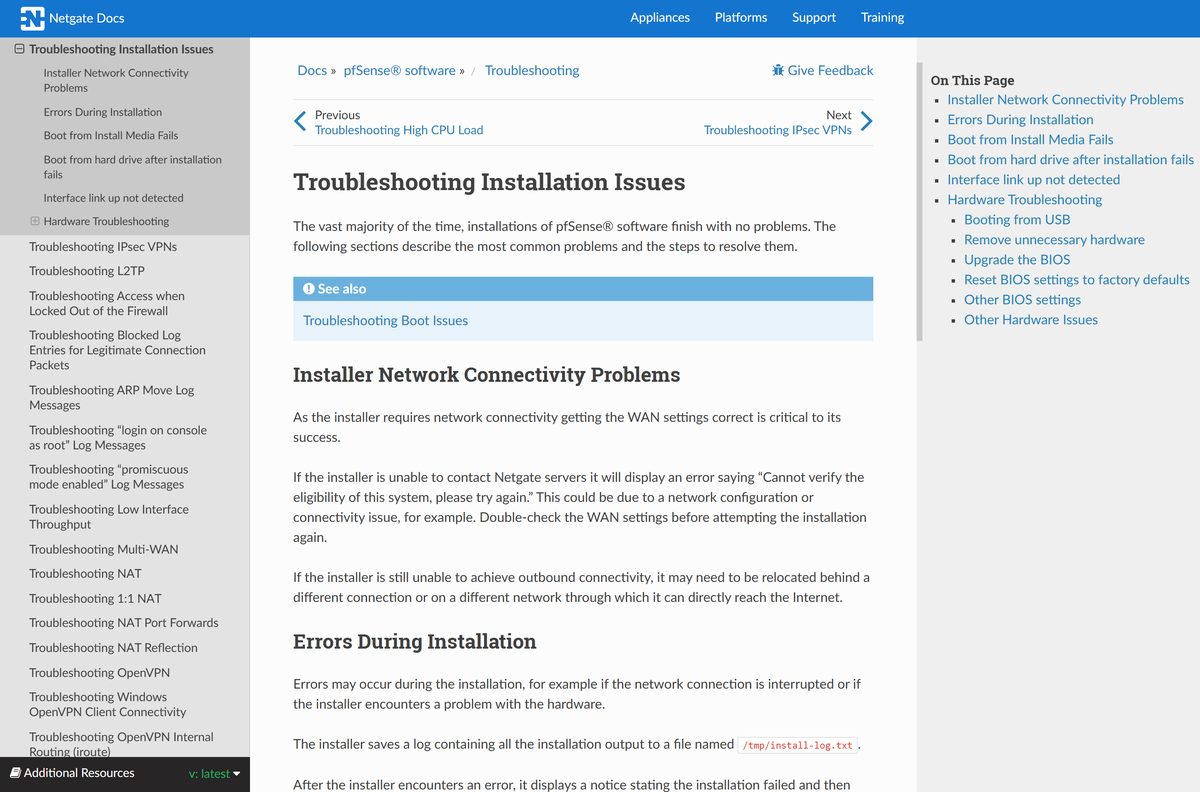Go to pfSense software breadcrumb link
The height and width of the screenshot is (792, 1200).
point(399,70)
